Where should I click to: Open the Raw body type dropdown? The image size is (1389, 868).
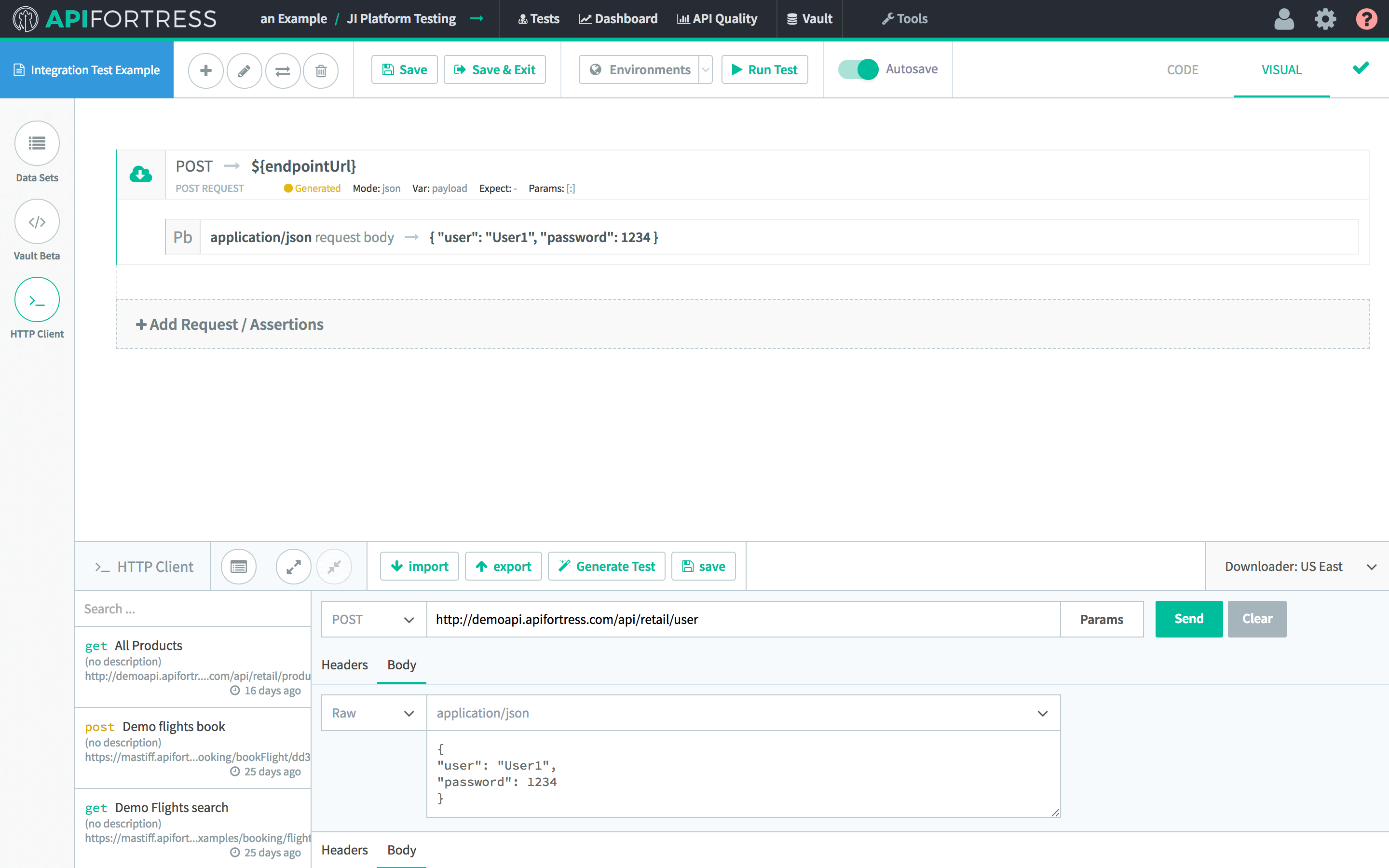click(374, 713)
